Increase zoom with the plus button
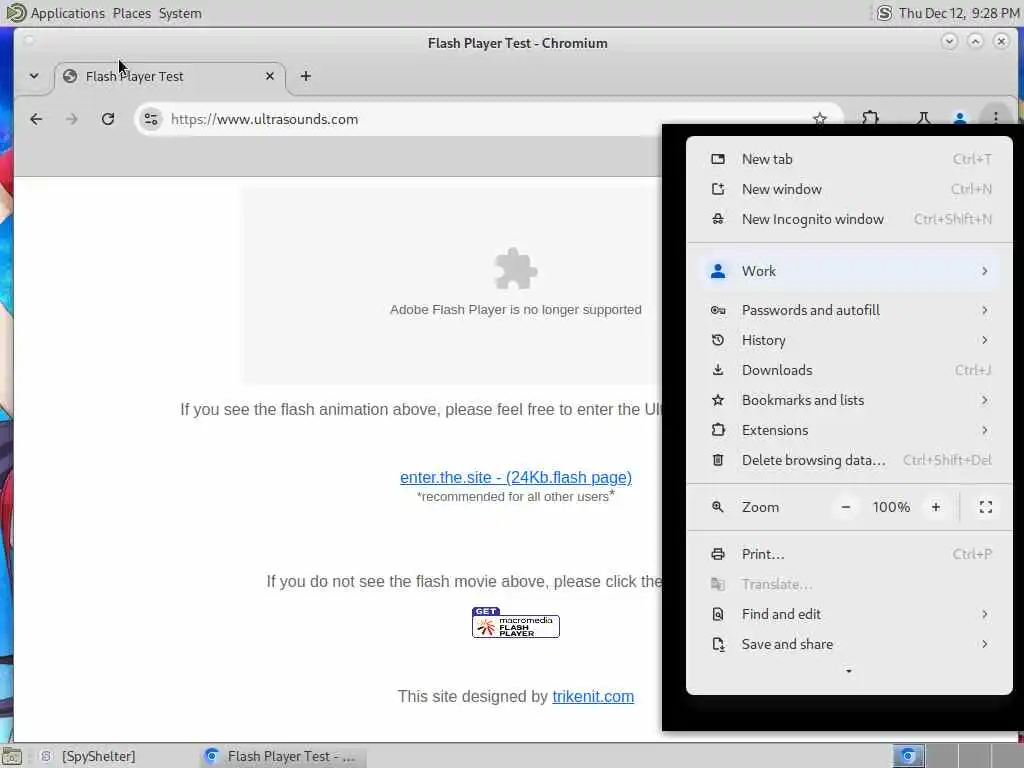The width and height of the screenshot is (1024, 768). click(x=936, y=507)
